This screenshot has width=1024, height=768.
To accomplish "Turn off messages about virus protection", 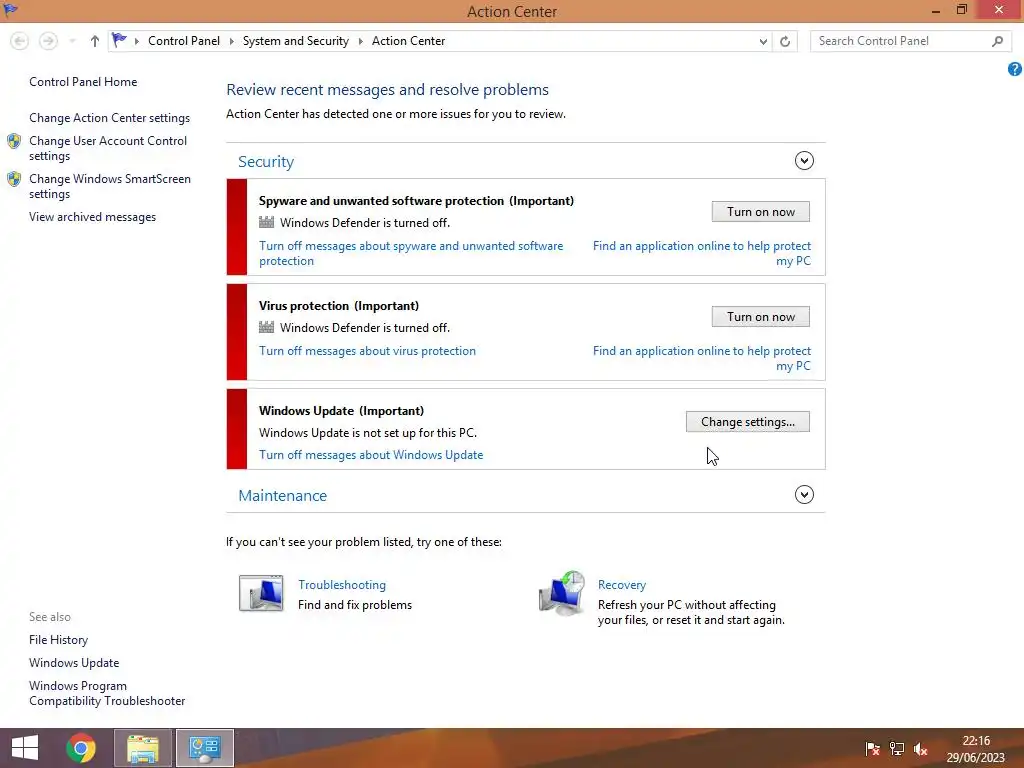I will click(x=367, y=351).
